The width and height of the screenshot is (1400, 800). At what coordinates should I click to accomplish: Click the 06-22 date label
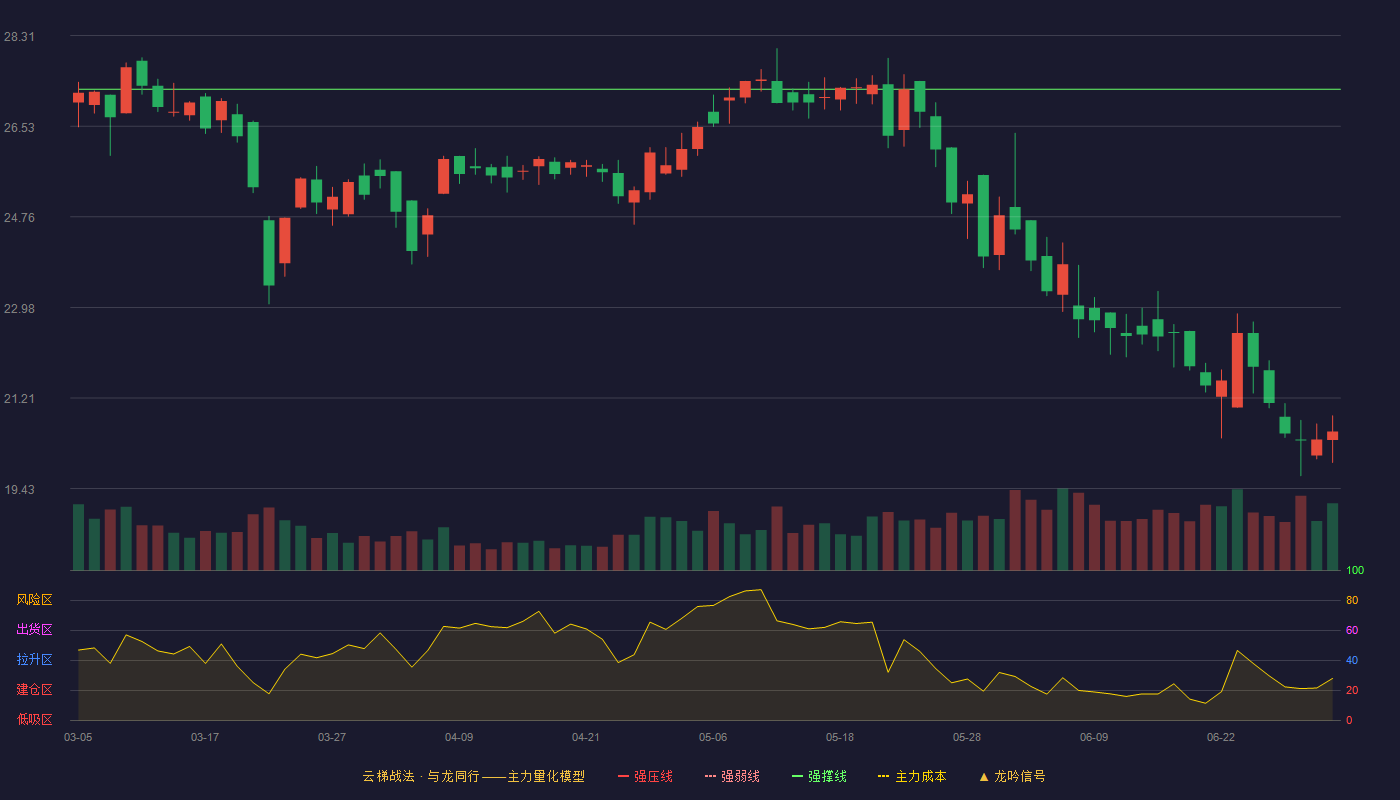(x=1221, y=737)
